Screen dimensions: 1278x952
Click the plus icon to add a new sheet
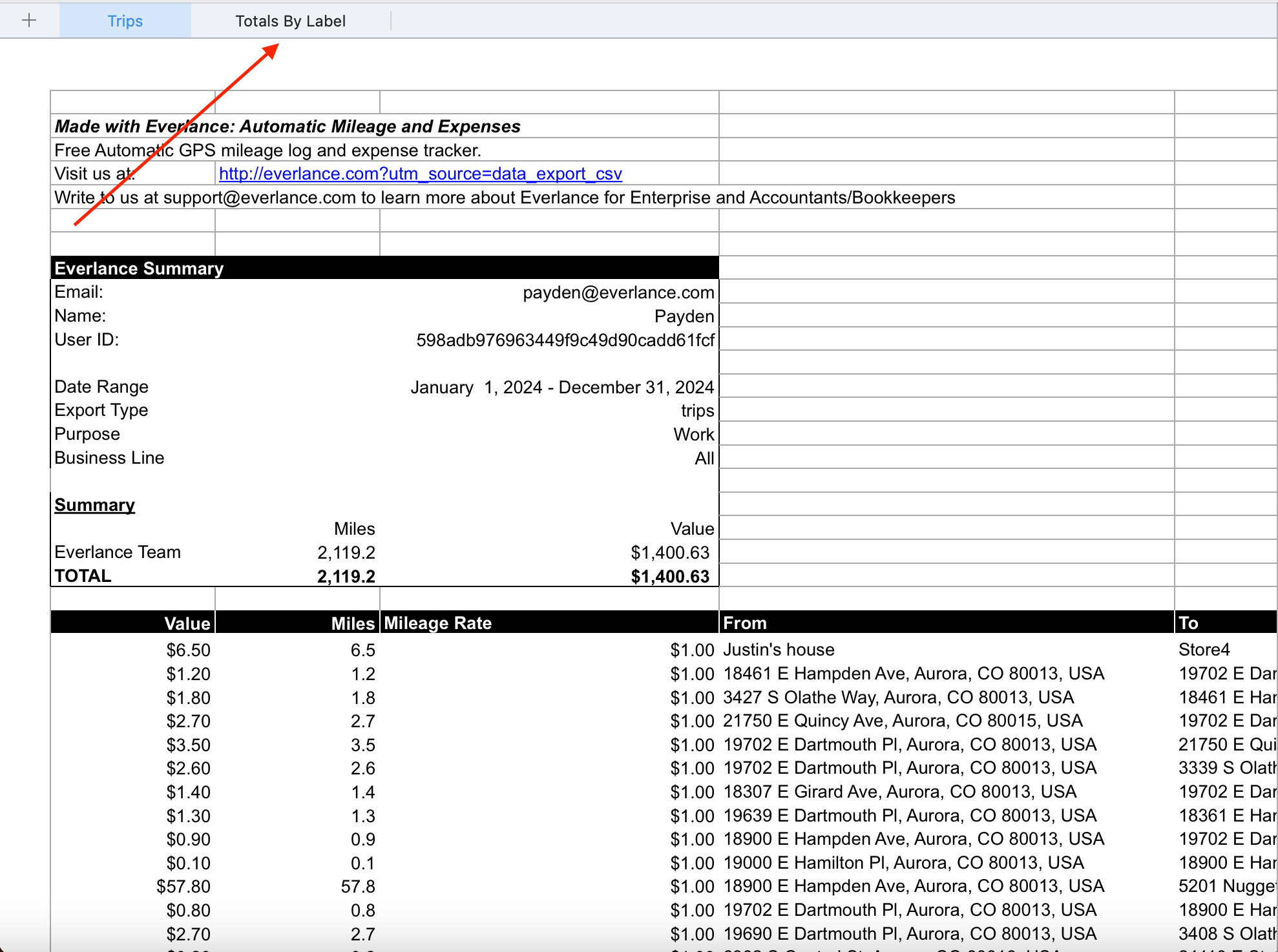click(28, 20)
